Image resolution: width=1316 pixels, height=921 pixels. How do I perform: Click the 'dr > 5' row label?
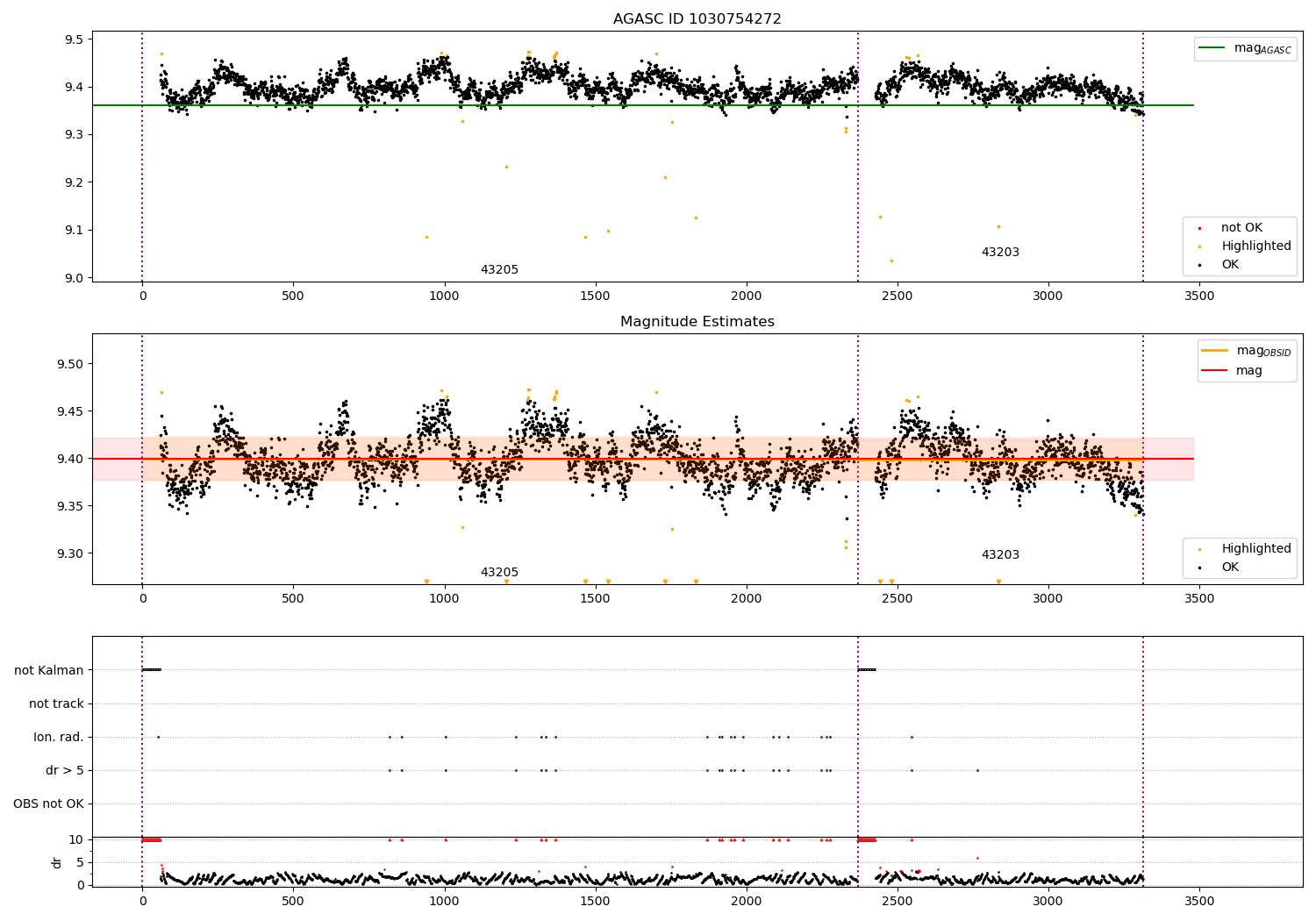[65, 771]
